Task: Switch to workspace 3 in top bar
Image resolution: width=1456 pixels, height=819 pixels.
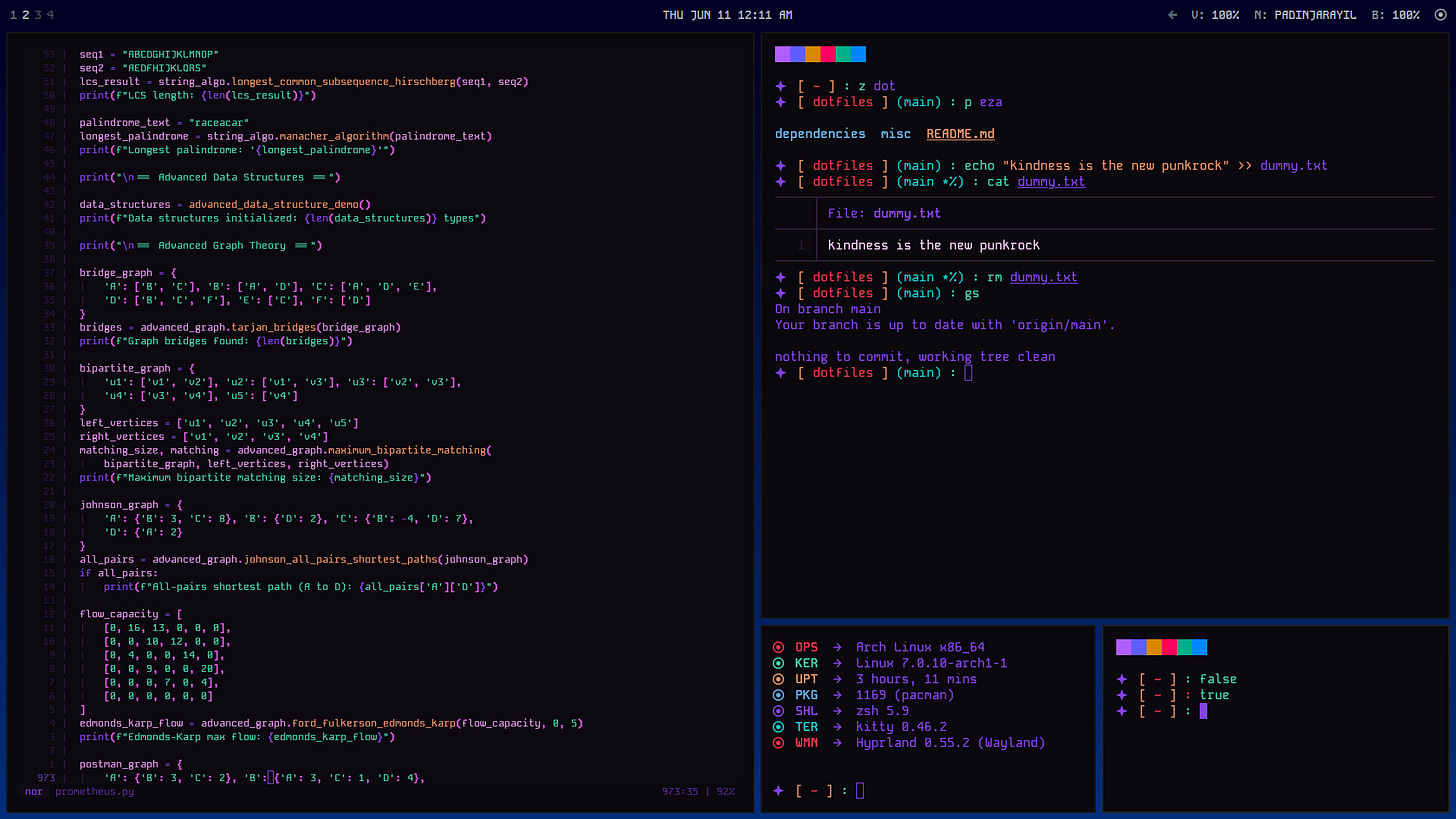Action: [38, 15]
